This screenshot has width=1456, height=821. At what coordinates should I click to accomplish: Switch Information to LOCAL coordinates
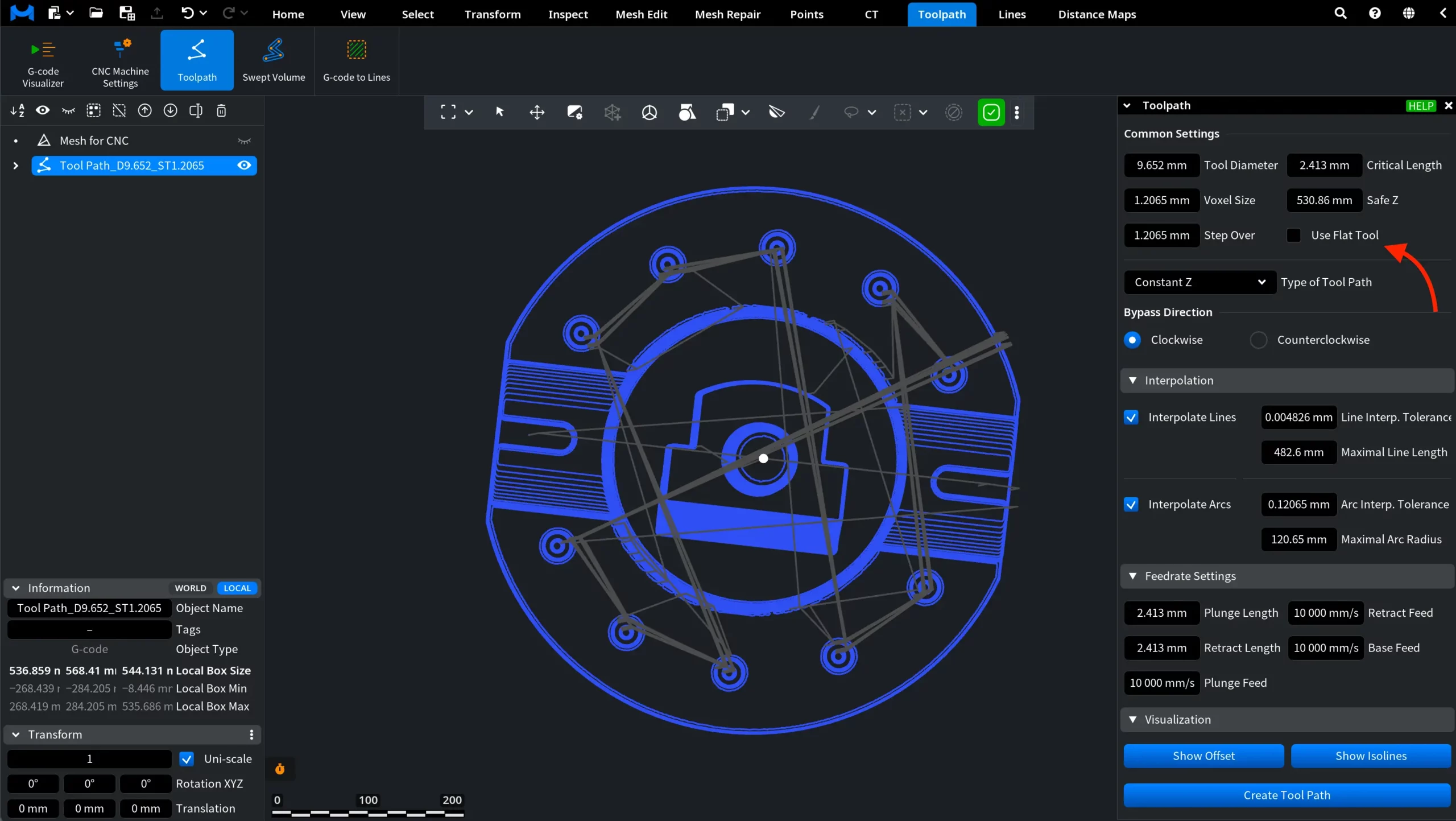[237, 588]
